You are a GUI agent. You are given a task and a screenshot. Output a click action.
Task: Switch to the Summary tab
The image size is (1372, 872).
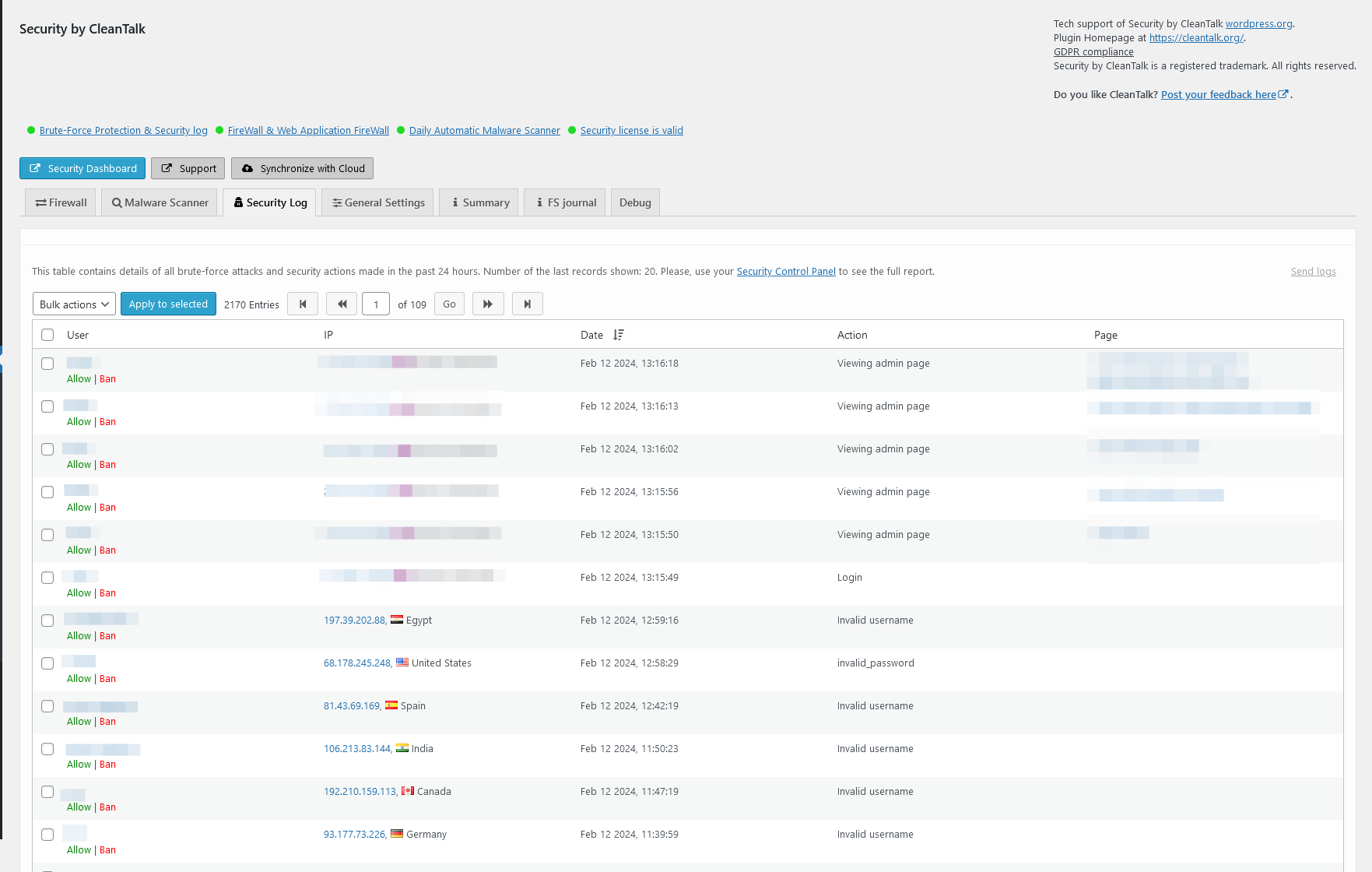coord(479,202)
